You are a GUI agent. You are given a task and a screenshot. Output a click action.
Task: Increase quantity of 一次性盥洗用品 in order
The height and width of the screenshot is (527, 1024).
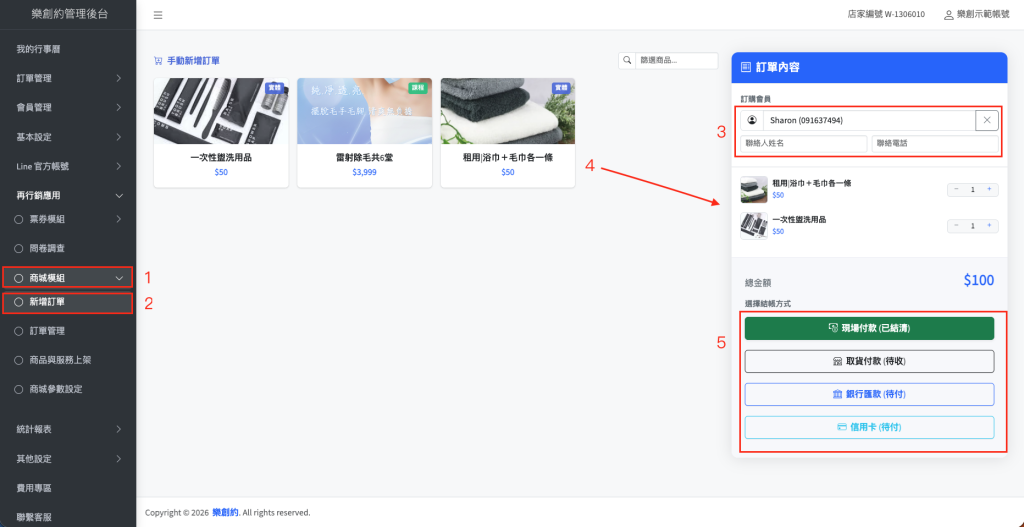(989, 225)
